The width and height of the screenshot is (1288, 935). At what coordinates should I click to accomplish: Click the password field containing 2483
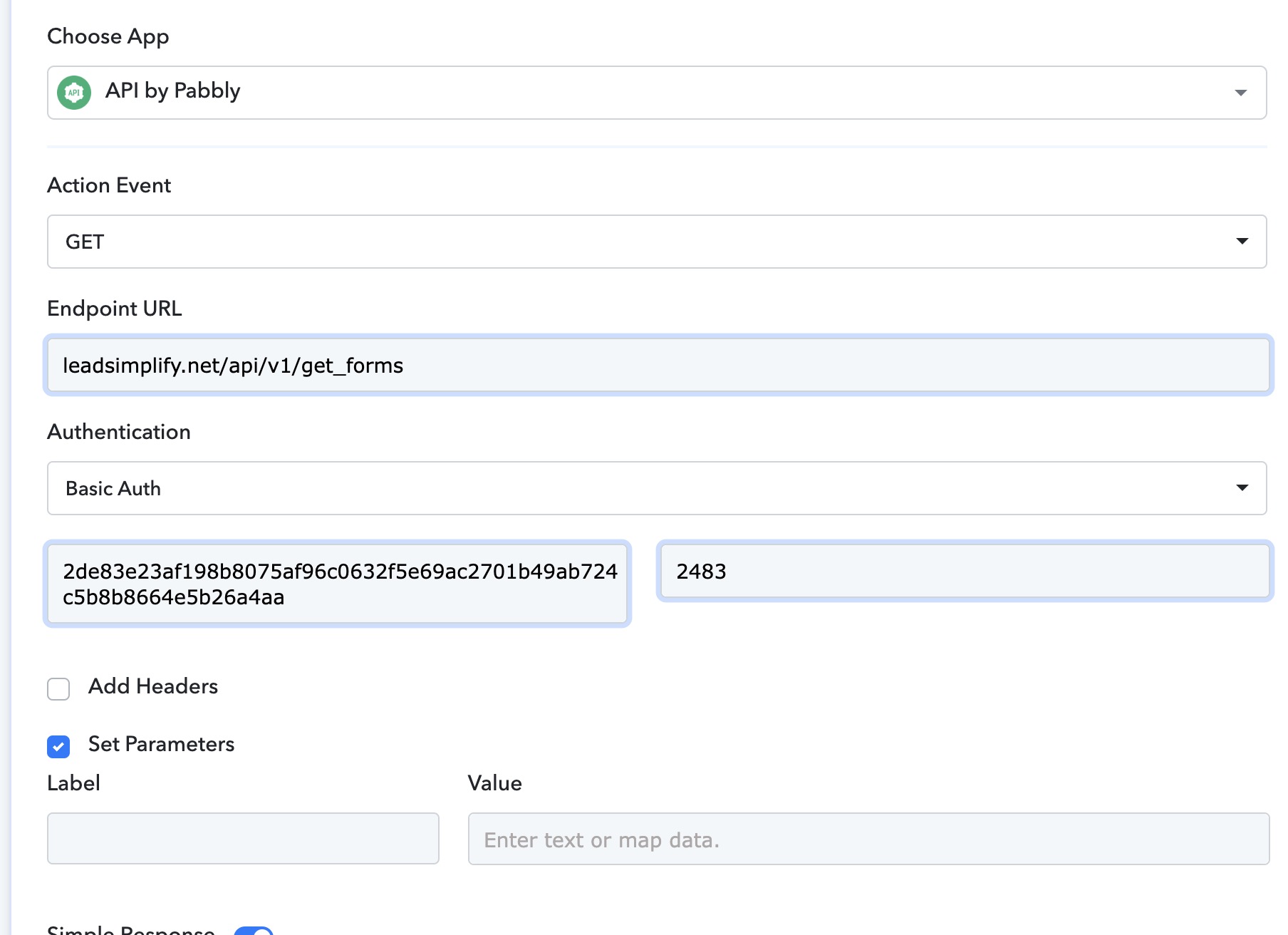tap(965, 571)
